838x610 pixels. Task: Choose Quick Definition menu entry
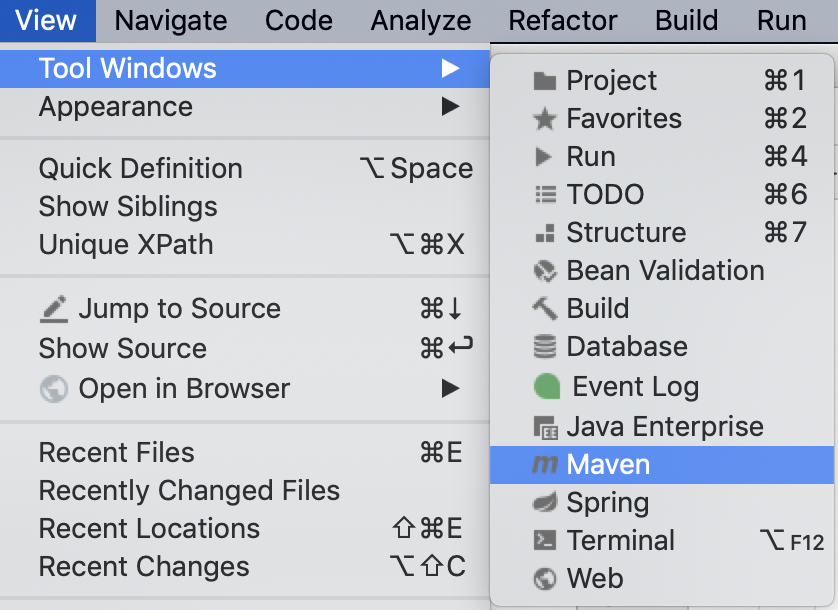[141, 168]
